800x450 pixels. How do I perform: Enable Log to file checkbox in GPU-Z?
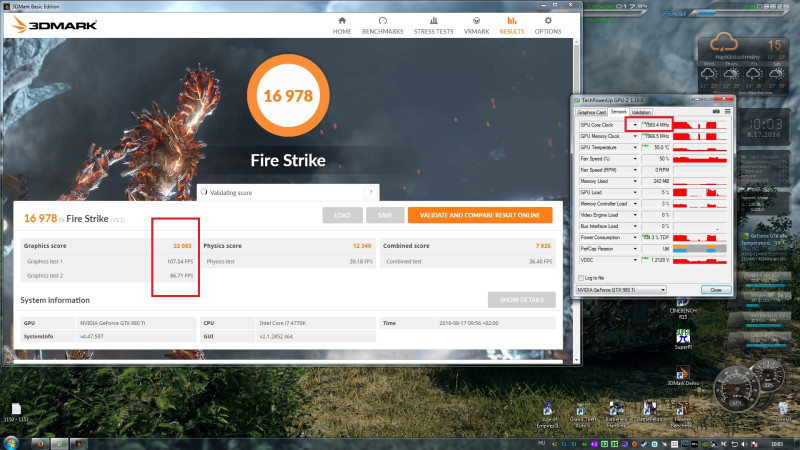coord(581,278)
